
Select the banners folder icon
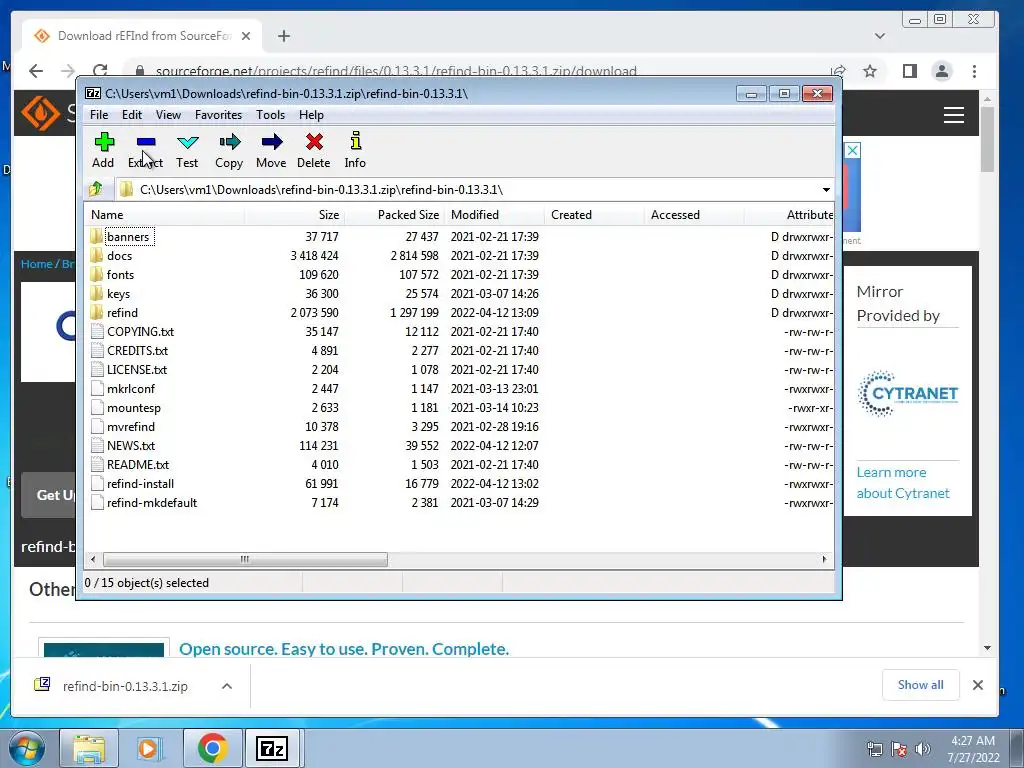[97, 236]
